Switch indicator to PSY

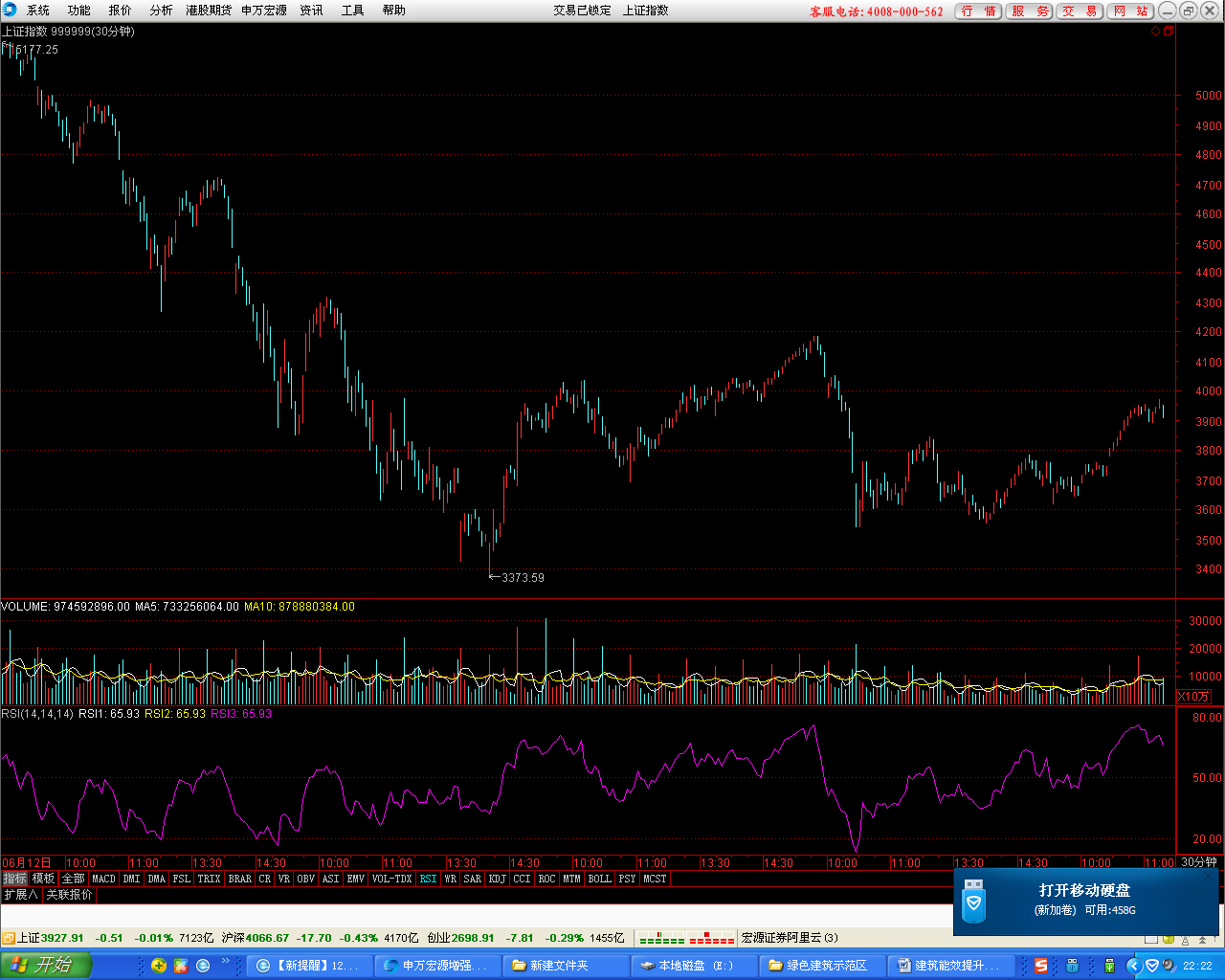coord(627,879)
